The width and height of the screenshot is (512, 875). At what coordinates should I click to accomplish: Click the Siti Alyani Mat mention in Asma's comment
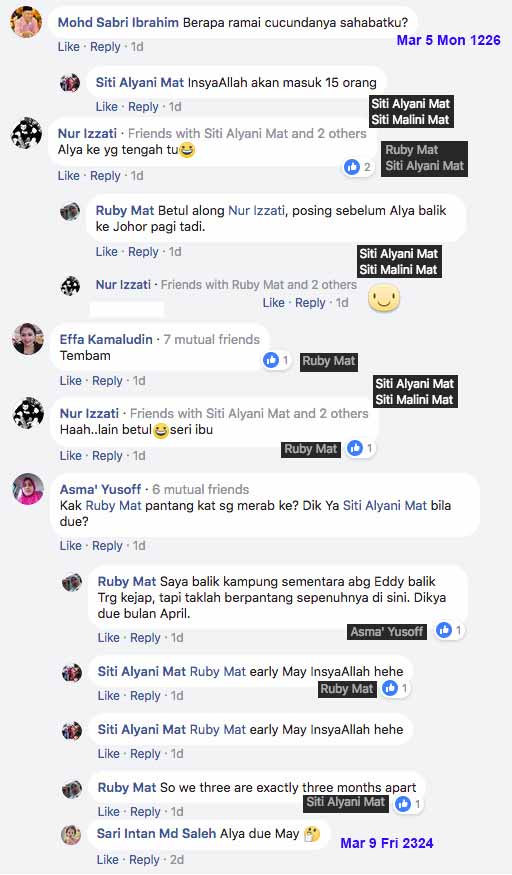coord(385,506)
